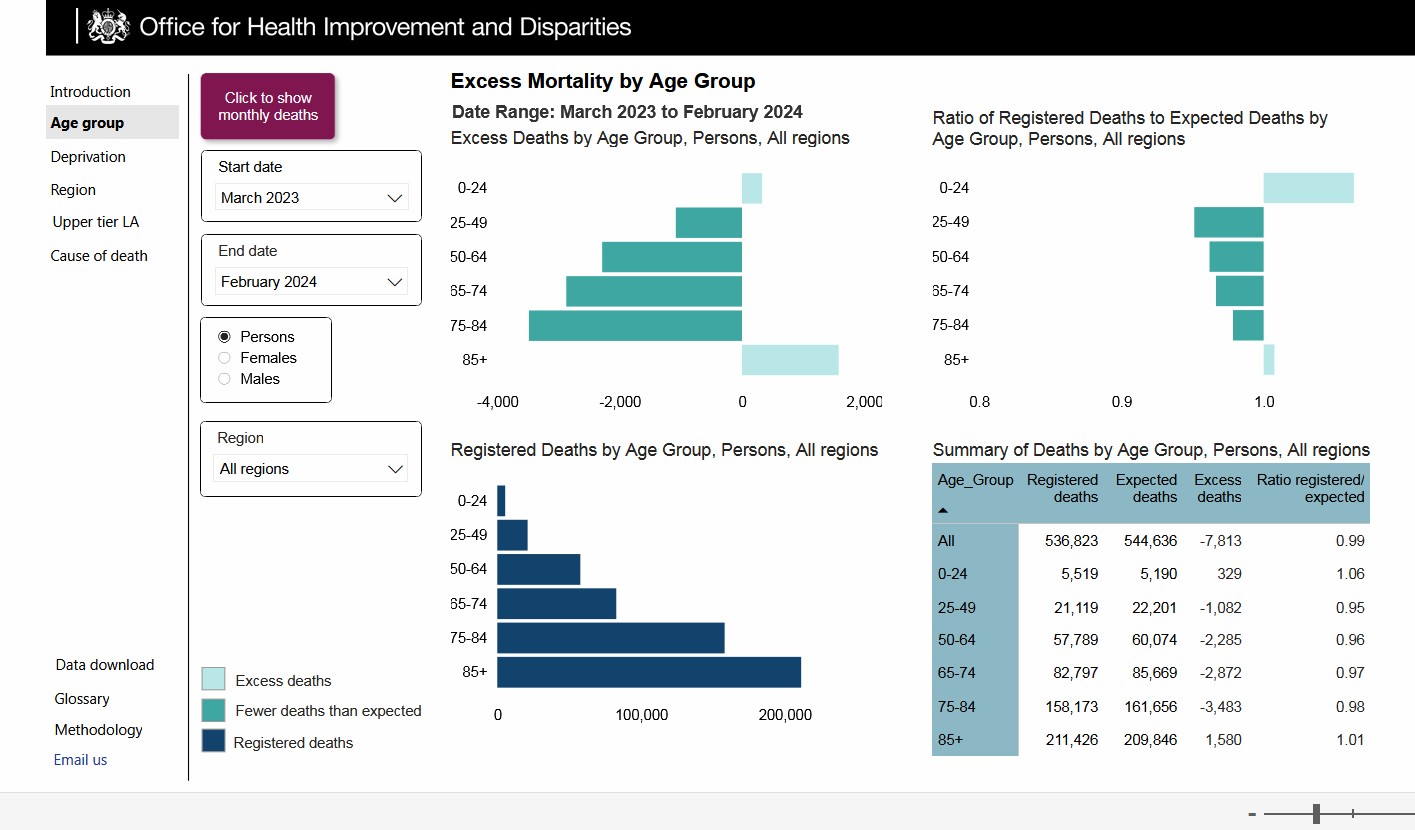Screen dimensions: 1415x830
Task: Select the Persons radio button
Action: [224, 337]
